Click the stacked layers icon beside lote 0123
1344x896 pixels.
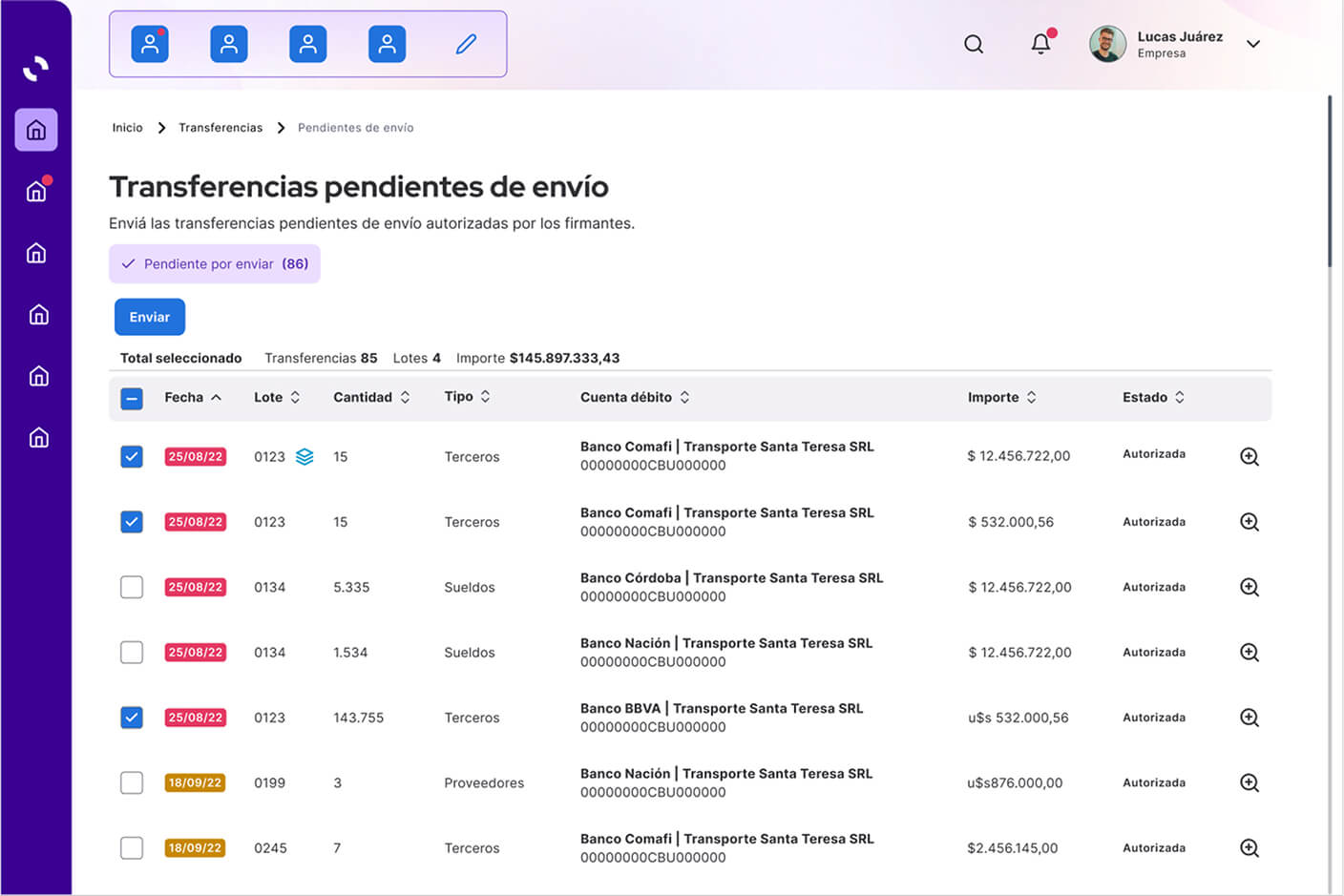(304, 457)
